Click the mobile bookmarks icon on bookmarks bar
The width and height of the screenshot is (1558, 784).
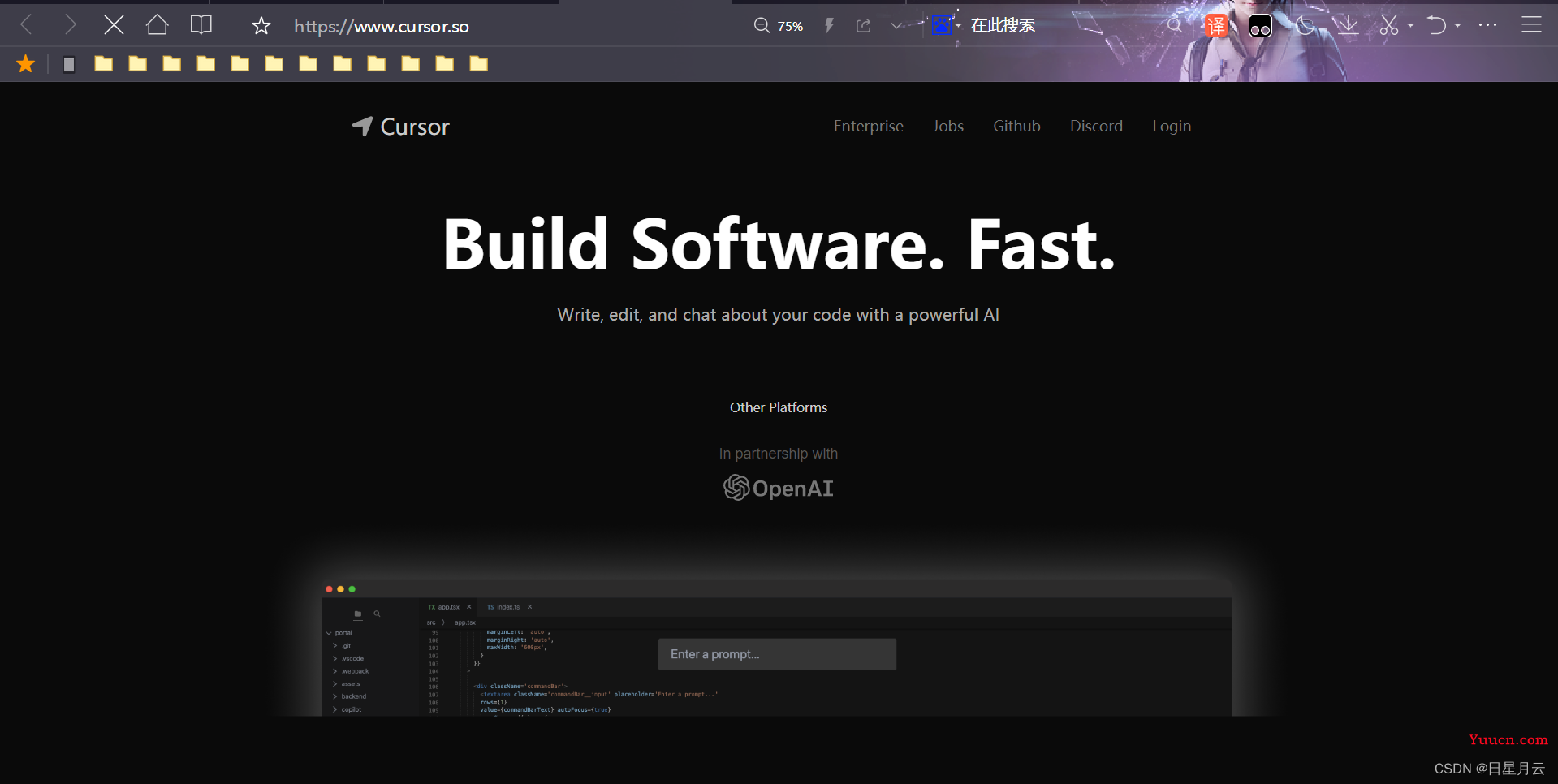pyautogui.click(x=69, y=64)
